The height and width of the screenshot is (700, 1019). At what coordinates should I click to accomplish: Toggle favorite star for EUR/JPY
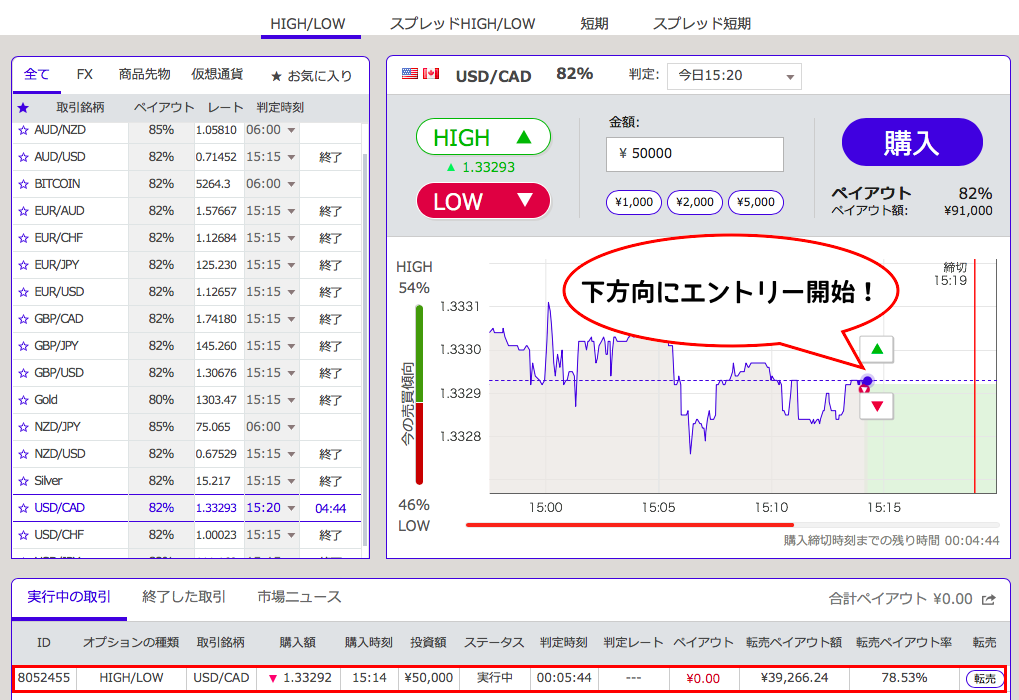[24, 265]
